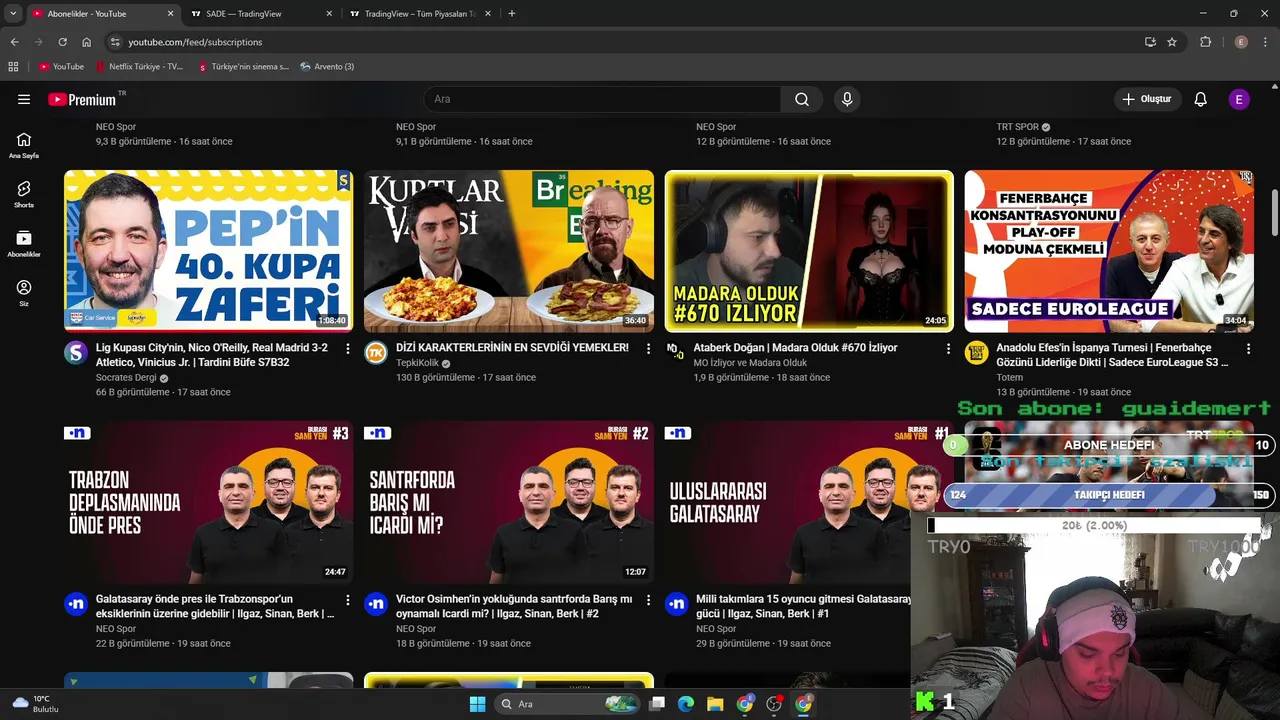Open the Siz sidebar section
Screen dimensions: 1280x720
[x=24, y=292]
